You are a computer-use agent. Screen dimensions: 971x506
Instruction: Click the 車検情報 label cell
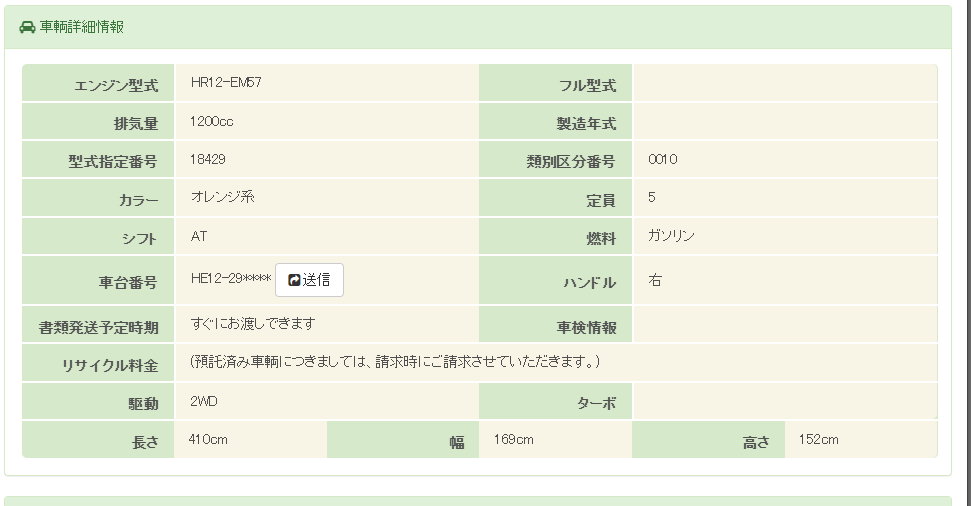[586, 328]
